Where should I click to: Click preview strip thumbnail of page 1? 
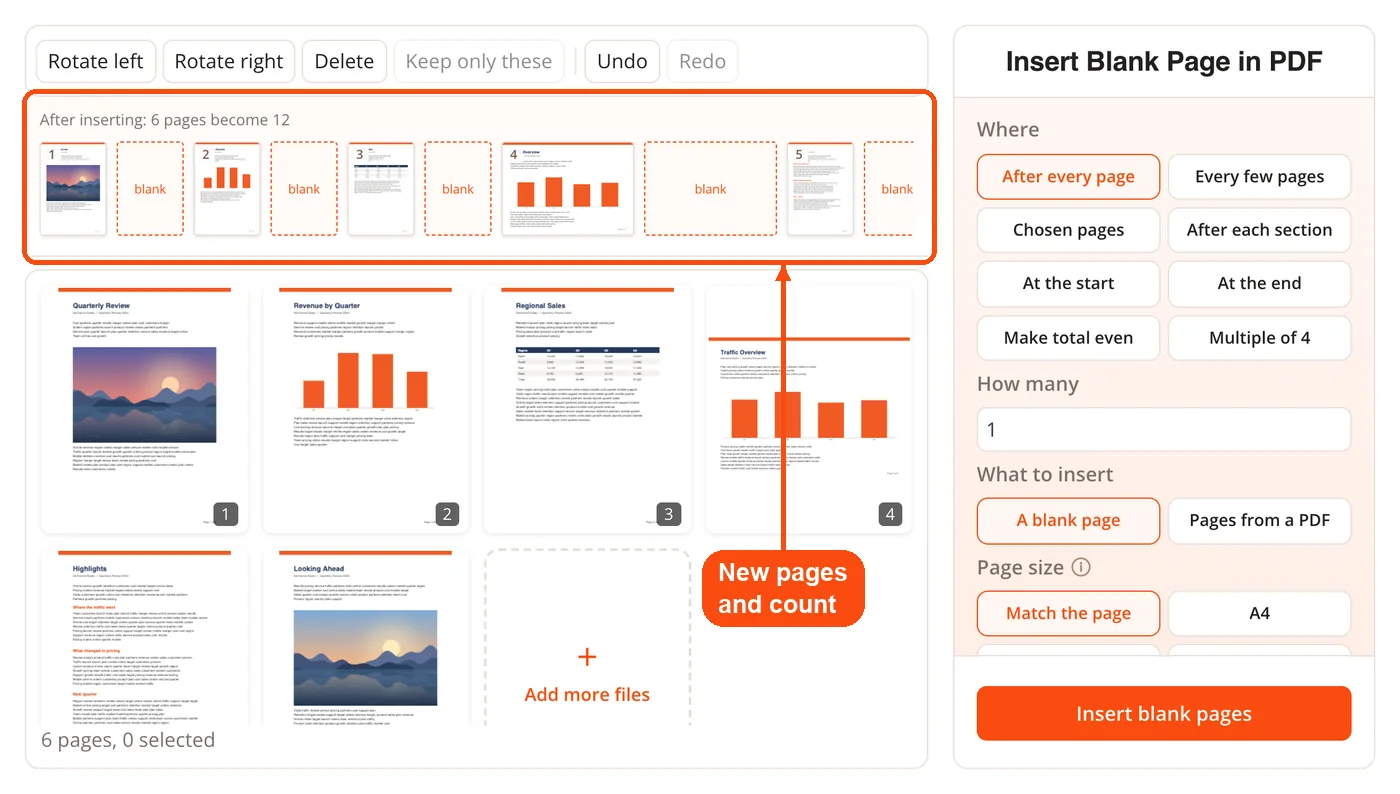[73, 189]
